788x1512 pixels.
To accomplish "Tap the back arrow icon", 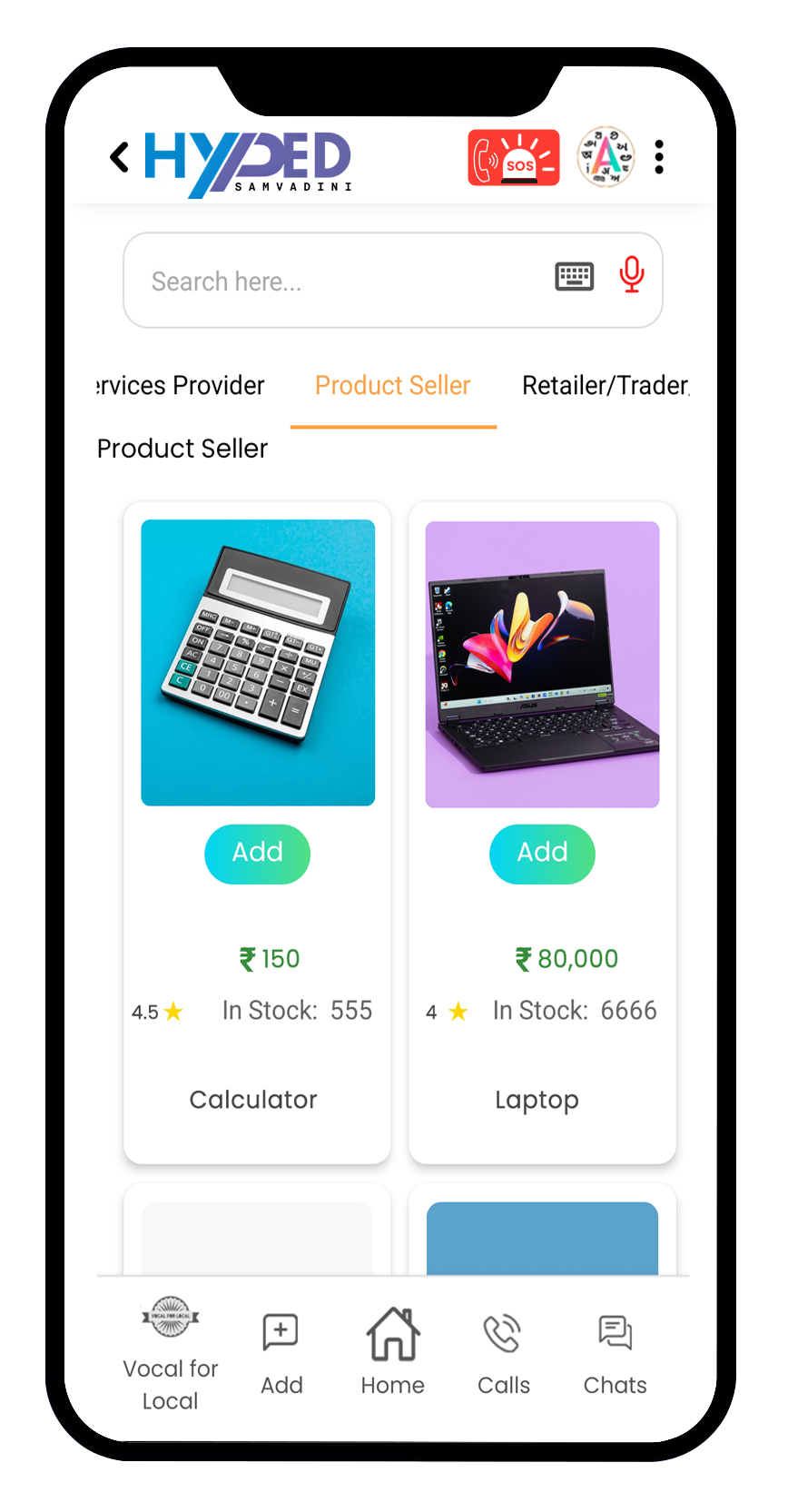I will pos(120,157).
